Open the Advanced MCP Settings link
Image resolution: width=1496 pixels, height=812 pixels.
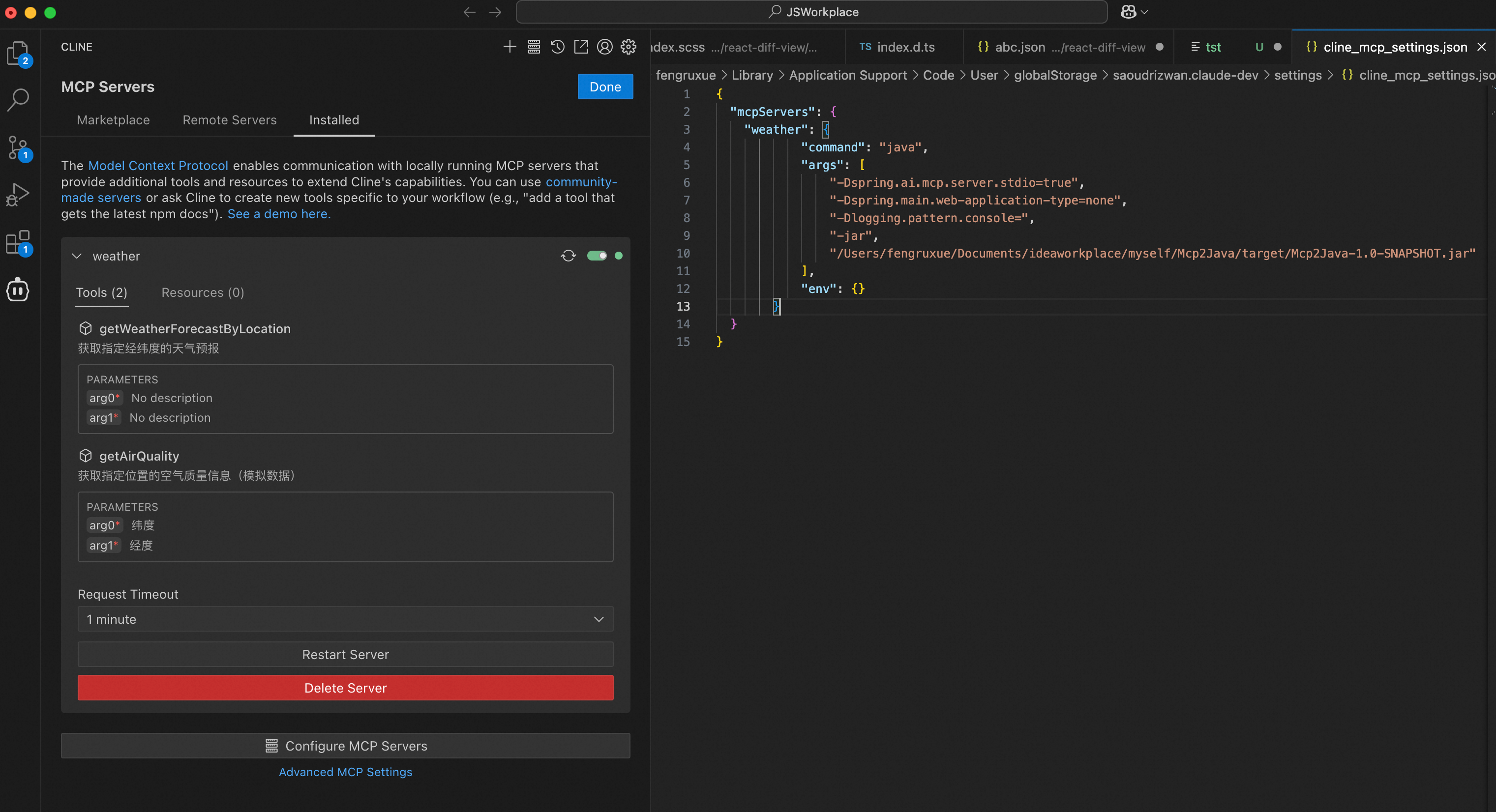pos(346,772)
